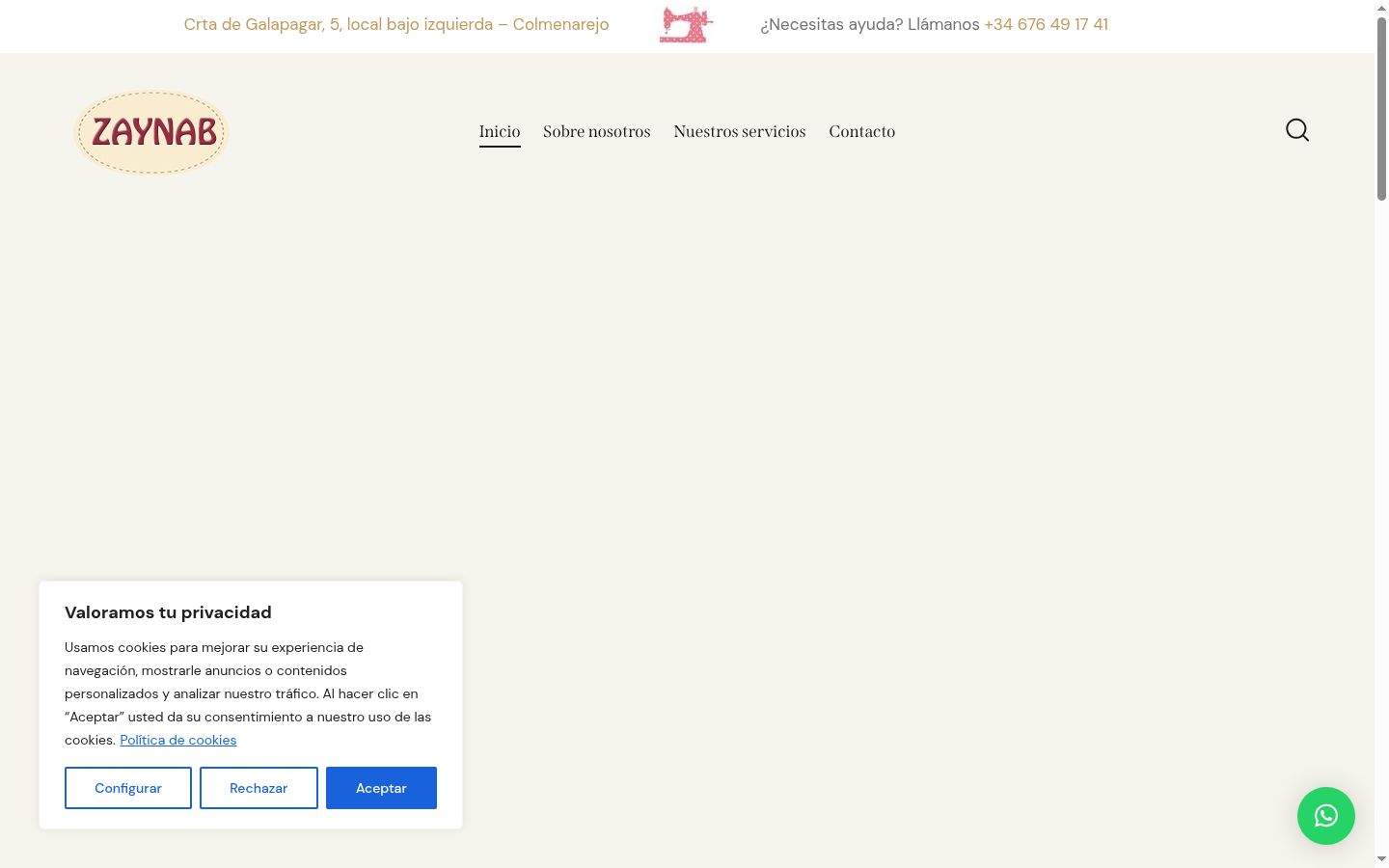
Task: Open Sobre nosotros menu item
Action: click(597, 131)
